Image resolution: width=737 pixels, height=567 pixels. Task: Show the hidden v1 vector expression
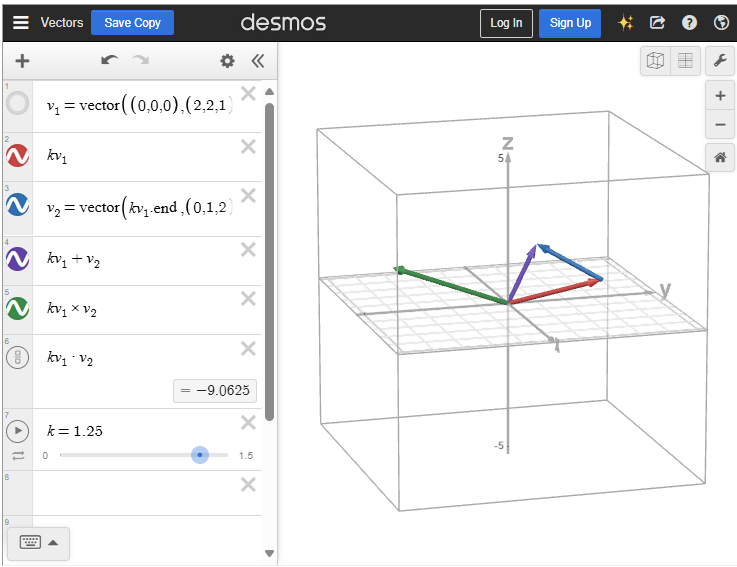(18, 103)
